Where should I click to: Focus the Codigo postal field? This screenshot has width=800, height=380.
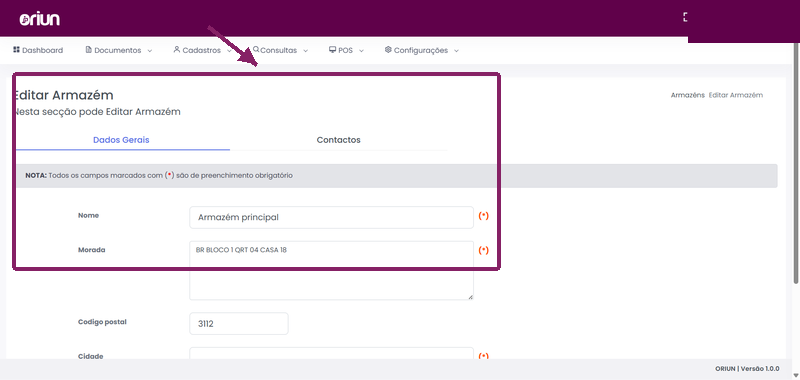(239, 323)
